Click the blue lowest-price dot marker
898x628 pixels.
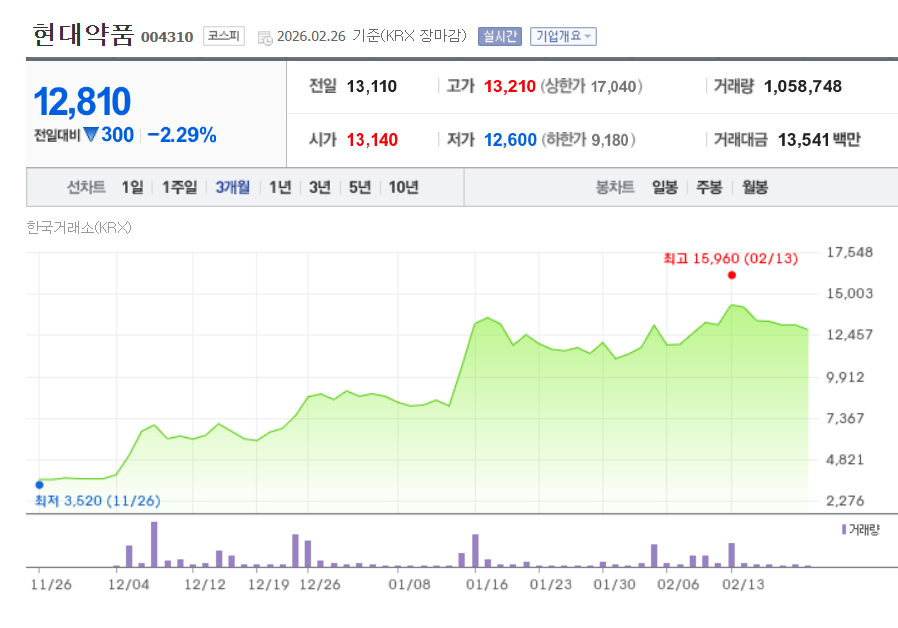click(39, 484)
